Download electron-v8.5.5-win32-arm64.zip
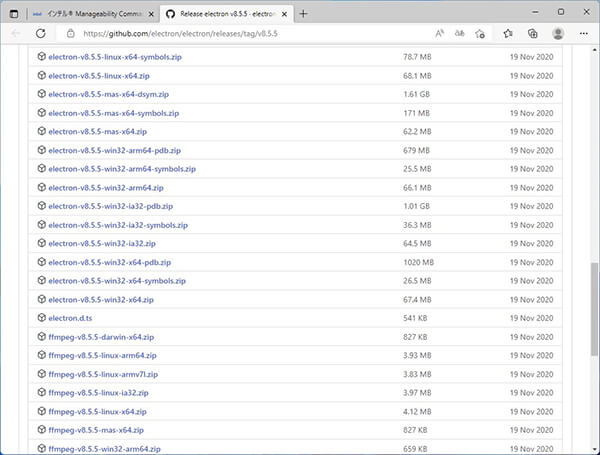Image resolution: width=600 pixels, height=455 pixels. coord(106,188)
